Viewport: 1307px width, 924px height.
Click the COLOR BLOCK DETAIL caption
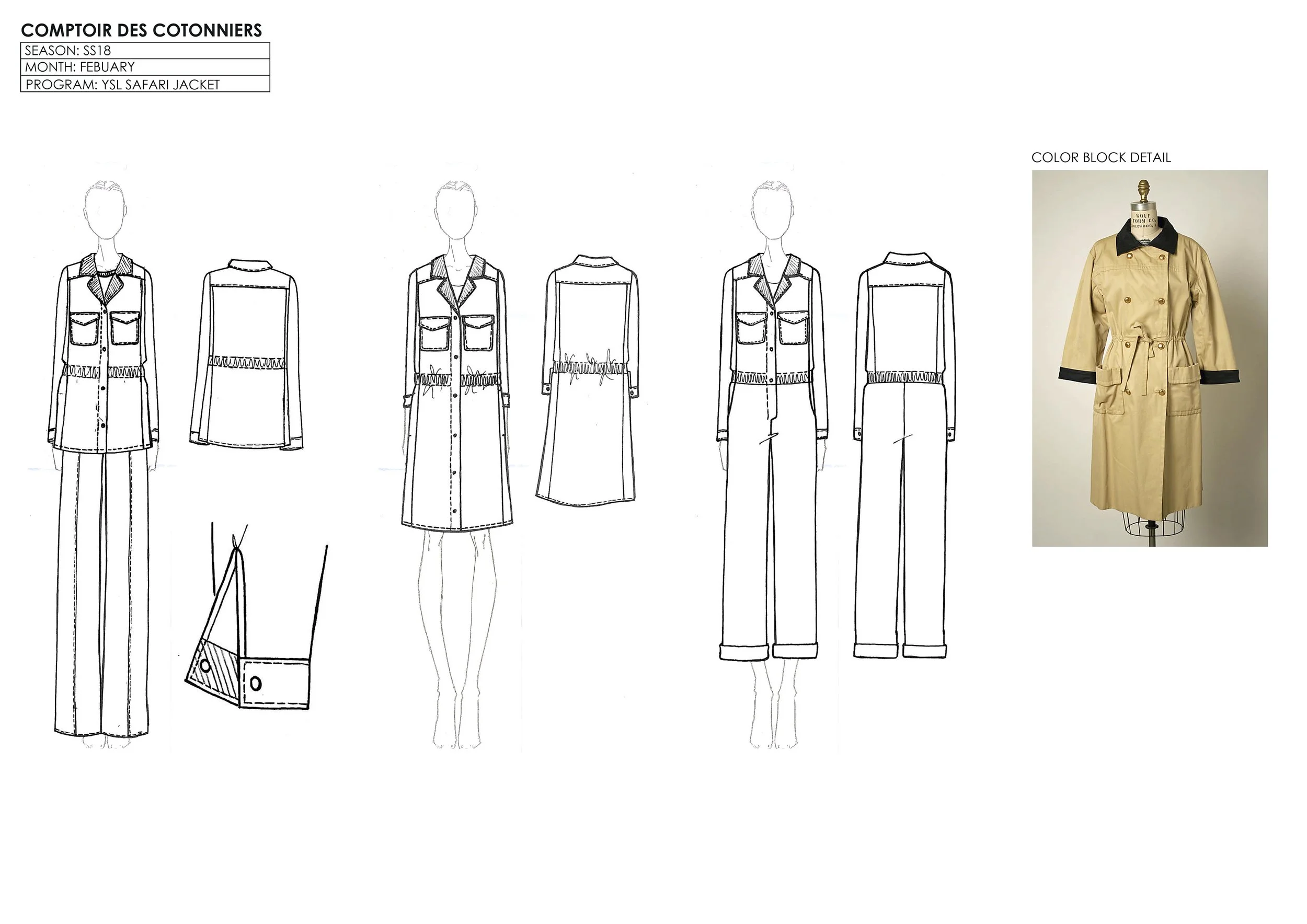(x=1101, y=158)
